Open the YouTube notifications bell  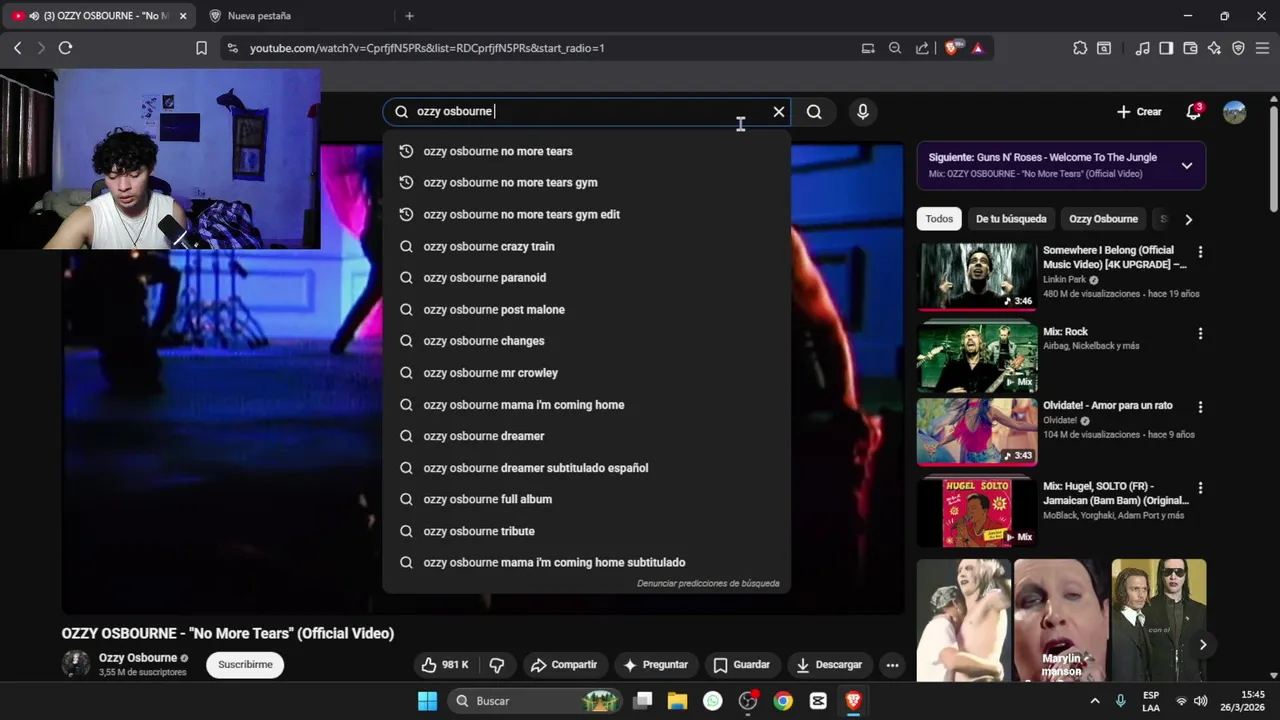pyautogui.click(x=1193, y=112)
